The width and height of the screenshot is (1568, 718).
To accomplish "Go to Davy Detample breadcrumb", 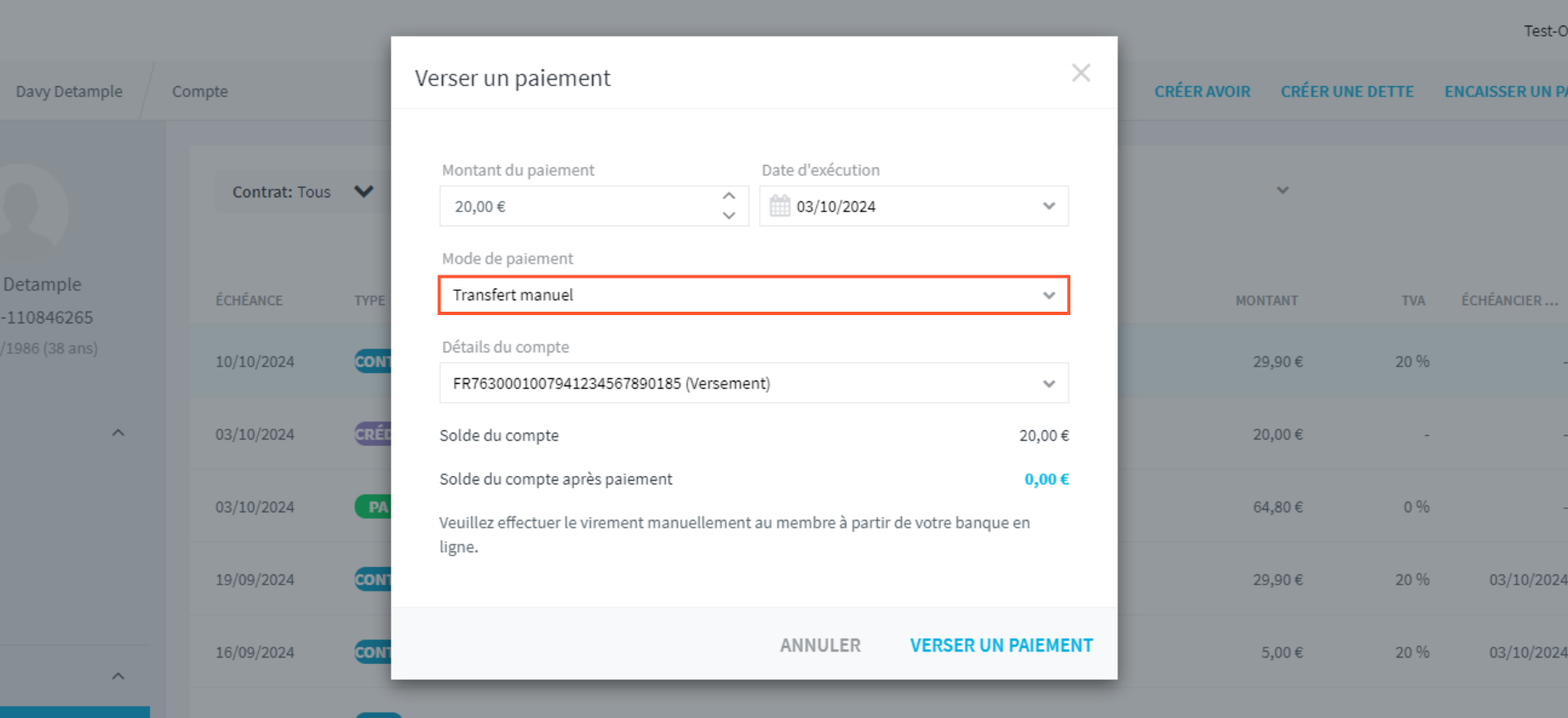I will 69,91.
